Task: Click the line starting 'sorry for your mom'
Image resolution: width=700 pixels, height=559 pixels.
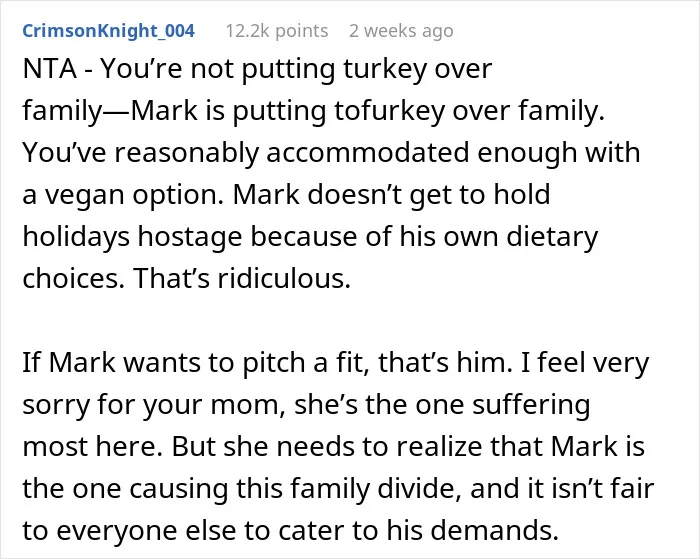Action: [306, 405]
